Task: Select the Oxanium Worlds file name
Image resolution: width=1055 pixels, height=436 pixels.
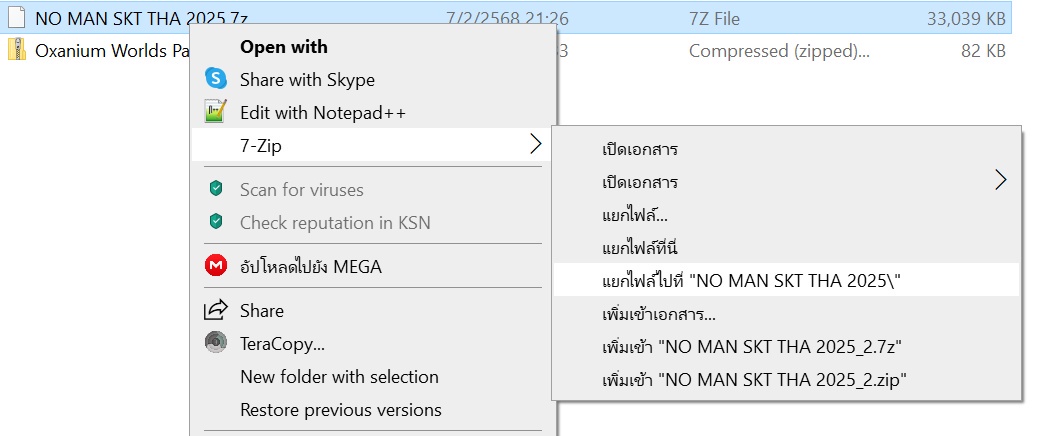Action: point(99,50)
